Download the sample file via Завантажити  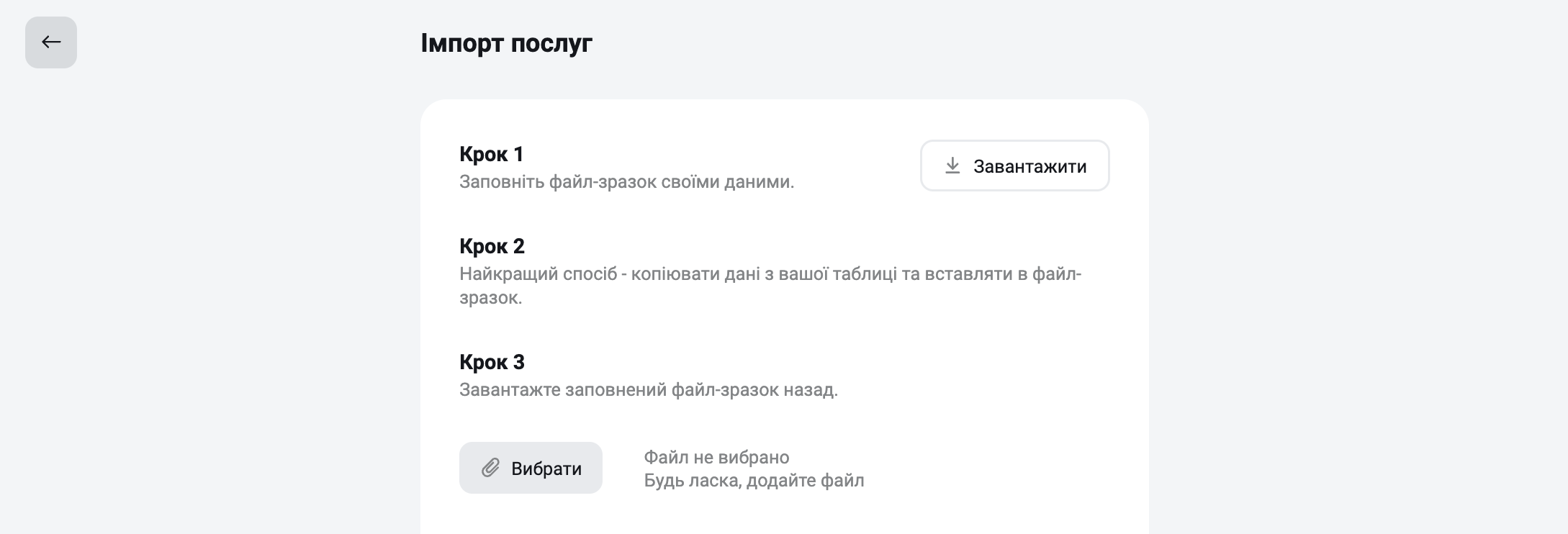1014,166
